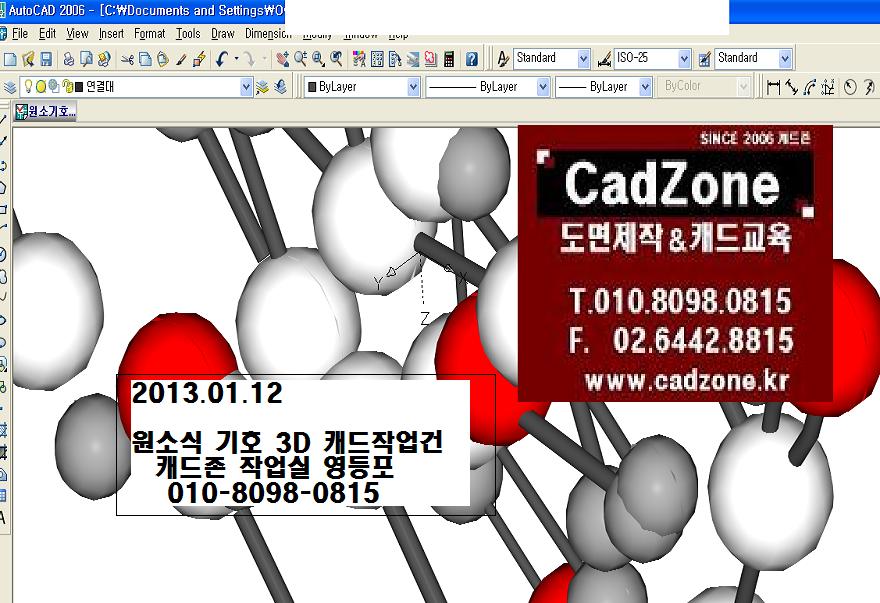Open the Tool Palettes window icon

pyautogui.click(x=395, y=59)
